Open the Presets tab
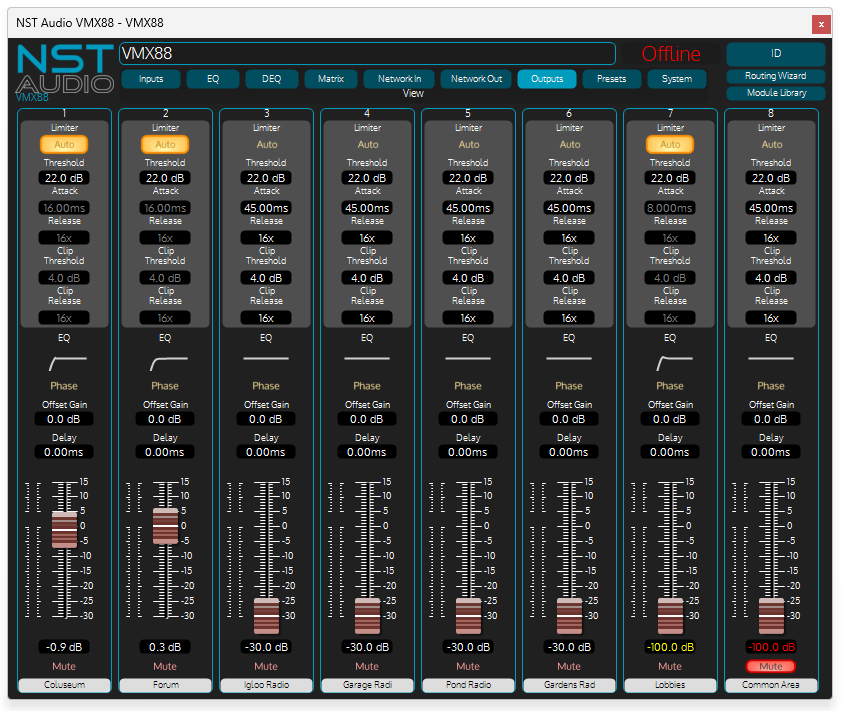Image resolution: width=842 pixels, height=711 pixels. pyautogui.click(x=611, y=79)
